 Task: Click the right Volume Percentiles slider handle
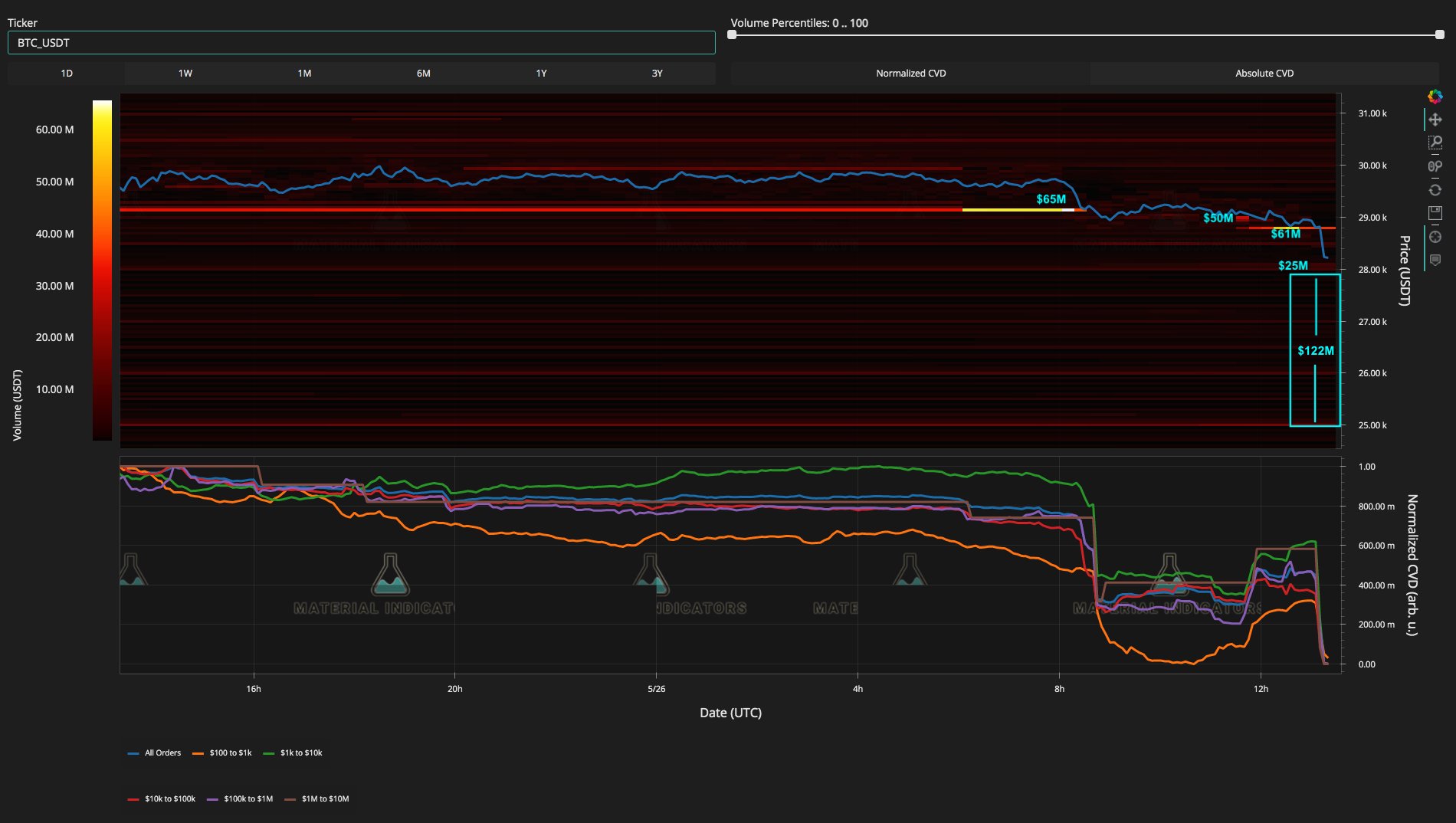[x=1439, y=34]
